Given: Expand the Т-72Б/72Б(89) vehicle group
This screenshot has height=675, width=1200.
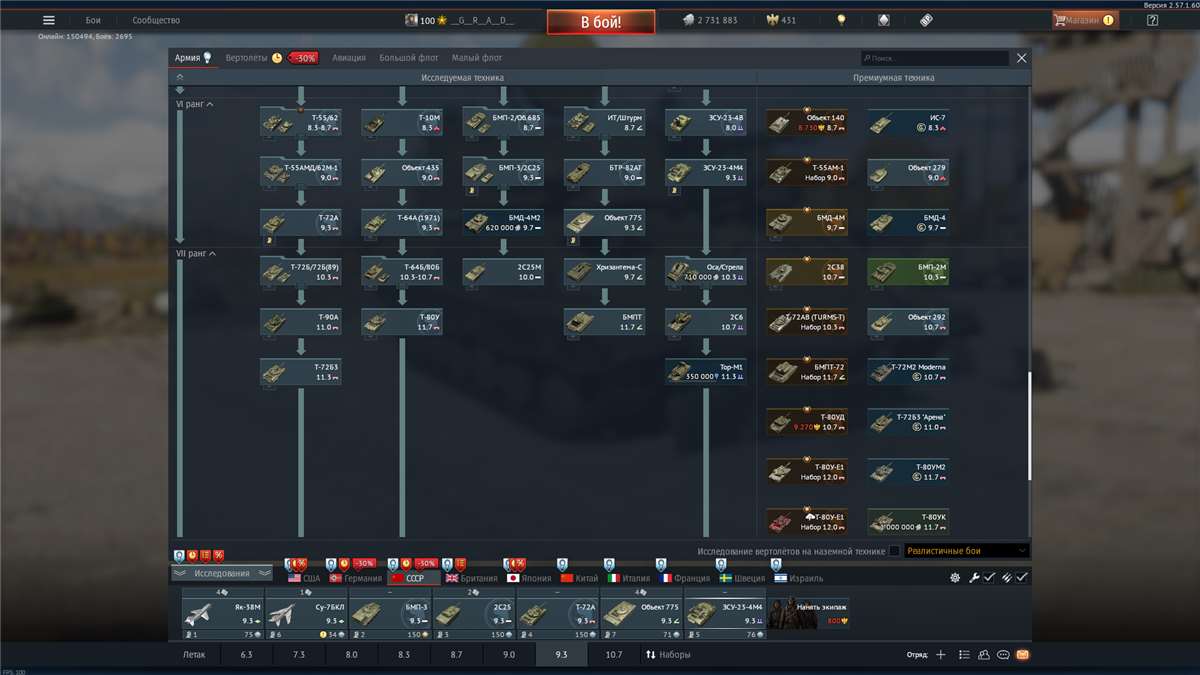Looking at the screenshot, I should click(x=300, y=272).
